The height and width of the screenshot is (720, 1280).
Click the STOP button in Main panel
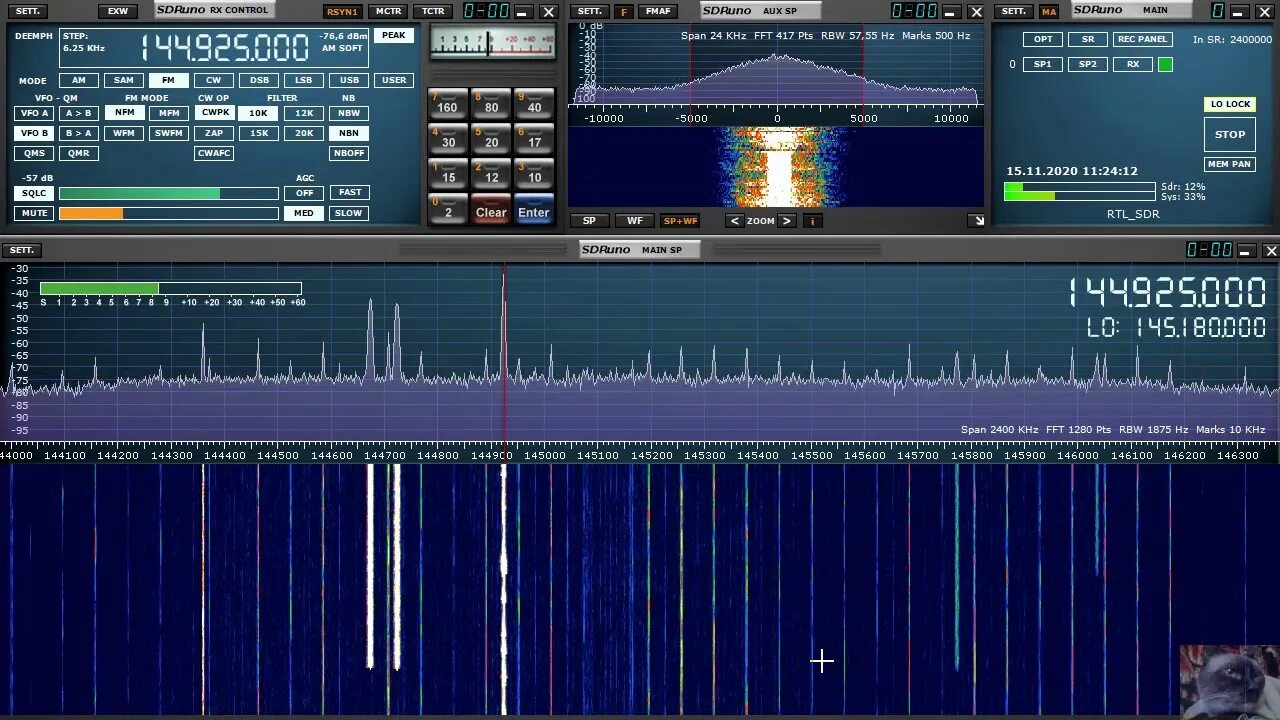(1230, 134)
